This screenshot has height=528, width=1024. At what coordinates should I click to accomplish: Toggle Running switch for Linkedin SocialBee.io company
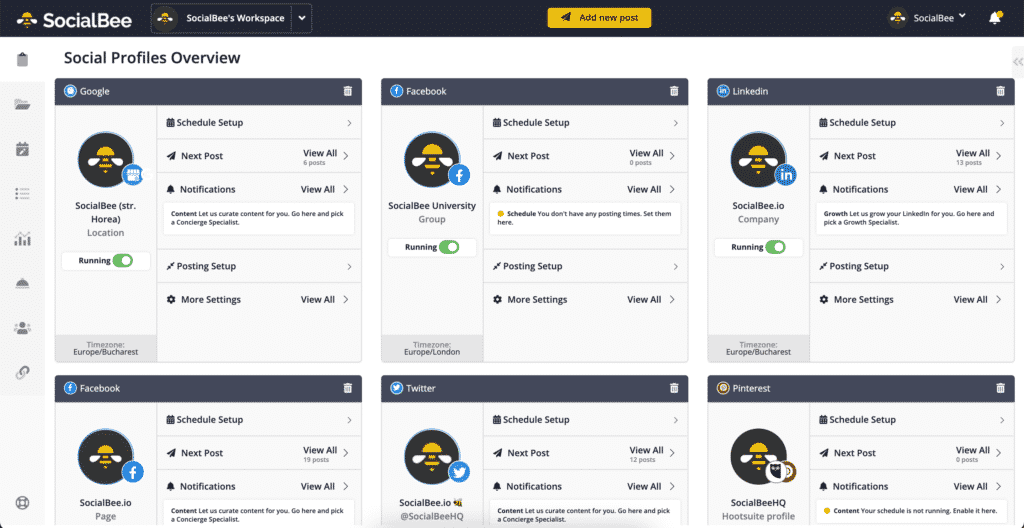click(x=775, y=247)
